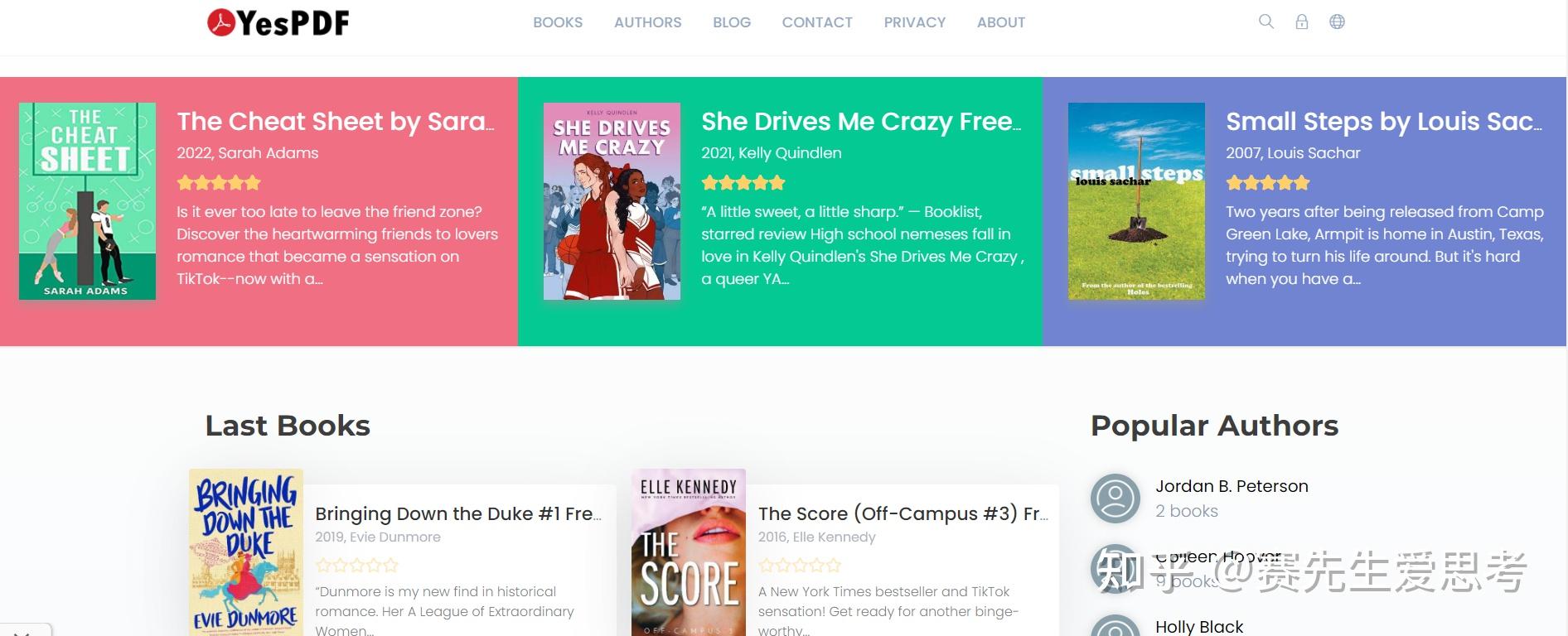The height and width of the screenshot is (636, 1568).
Task: Select ABOUT in the navigation
Action: point(1001,22)
